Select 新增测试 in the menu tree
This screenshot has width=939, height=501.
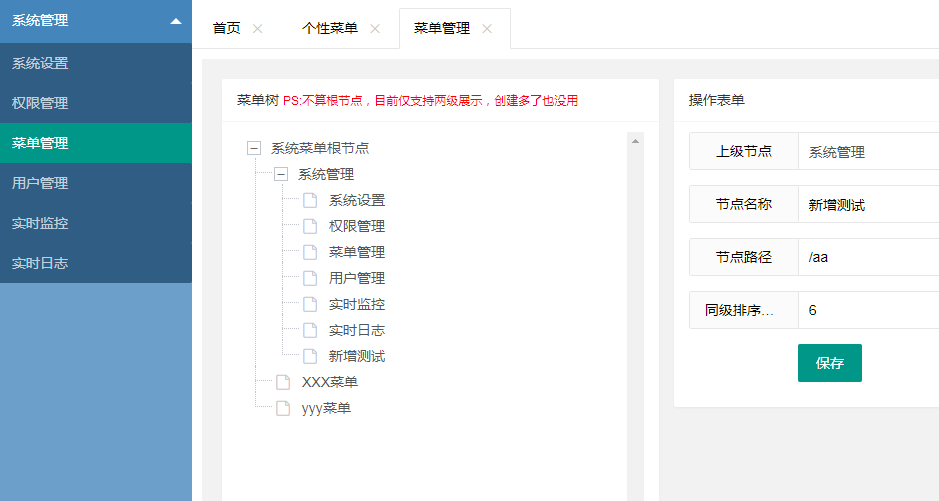[356, 356]
